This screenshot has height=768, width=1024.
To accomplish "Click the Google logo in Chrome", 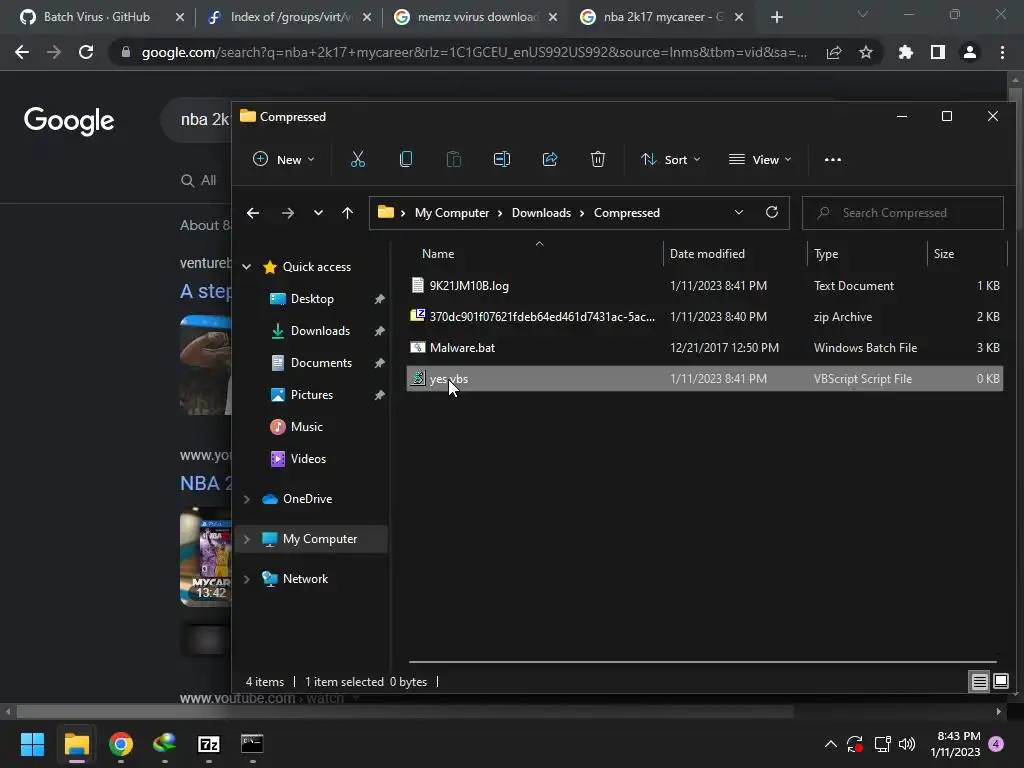I will (x=69, y=120).
